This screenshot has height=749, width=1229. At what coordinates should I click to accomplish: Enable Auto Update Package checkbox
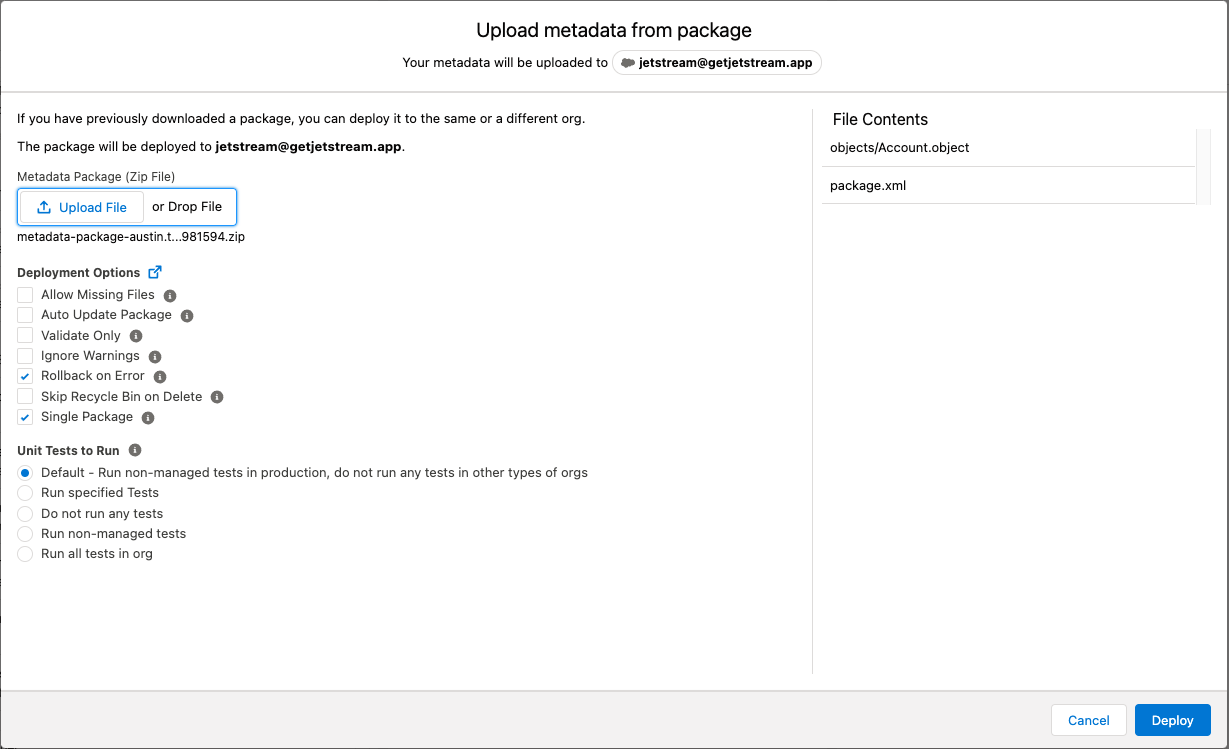click(25, 315)
